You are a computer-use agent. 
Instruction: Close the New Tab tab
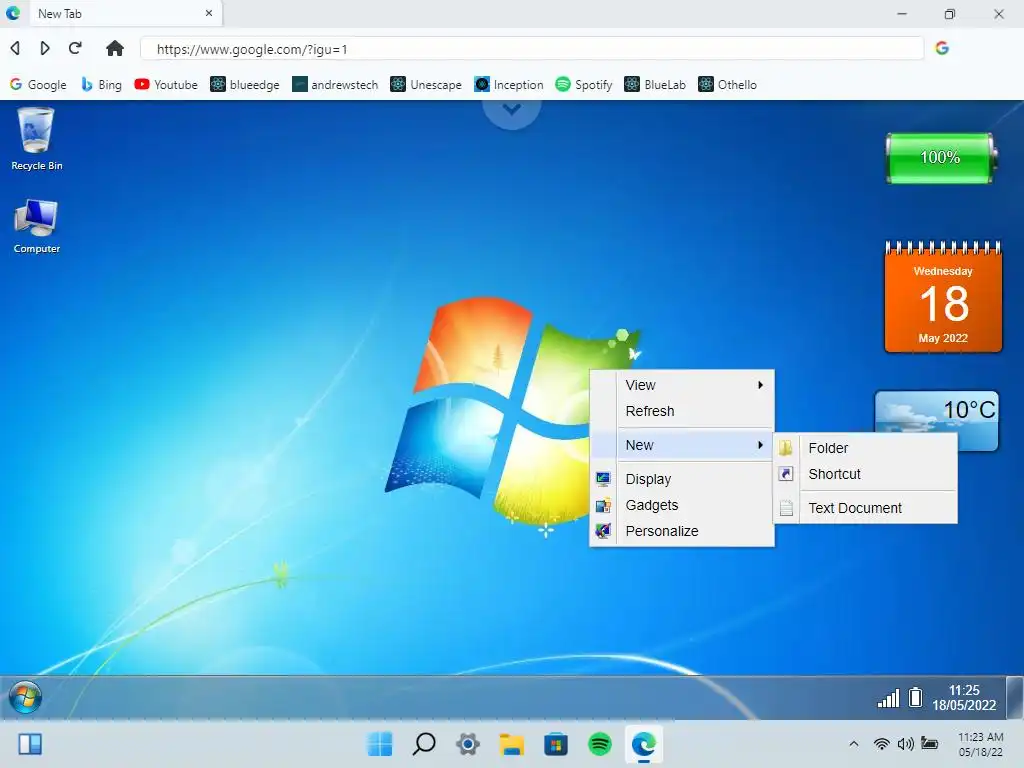click(209, 13)
